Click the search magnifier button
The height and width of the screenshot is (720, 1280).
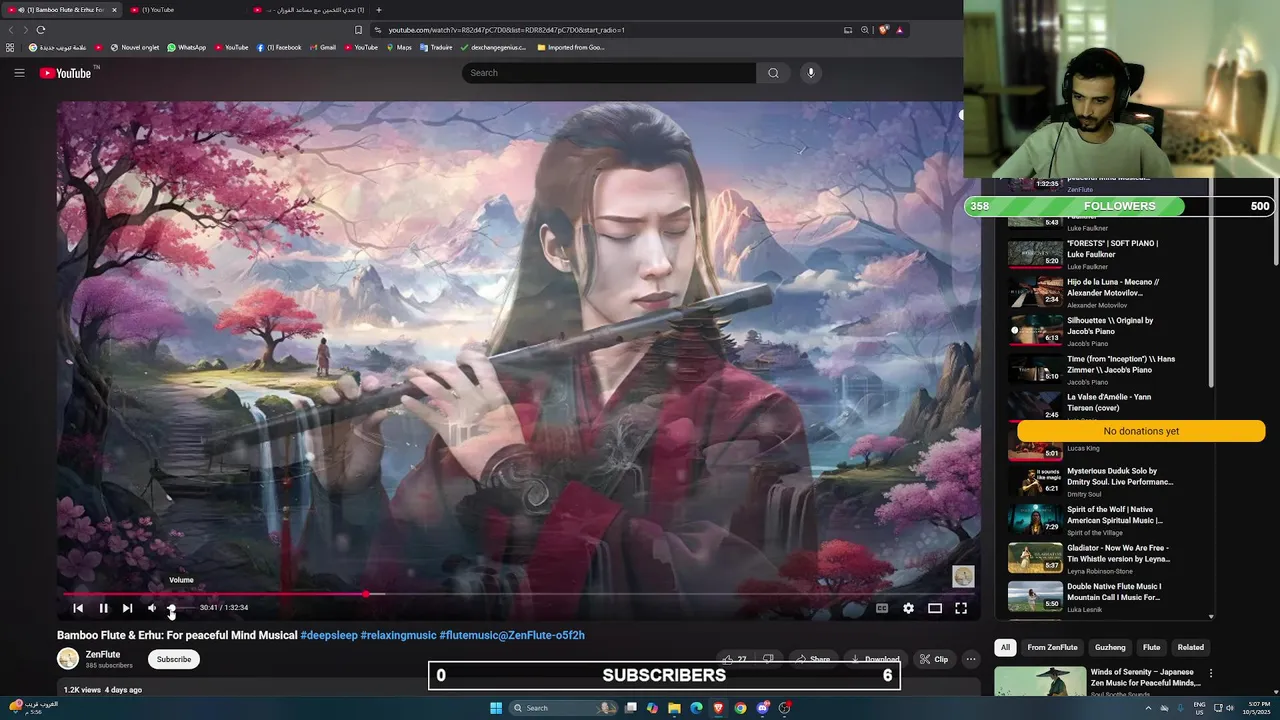pos(773,73)
